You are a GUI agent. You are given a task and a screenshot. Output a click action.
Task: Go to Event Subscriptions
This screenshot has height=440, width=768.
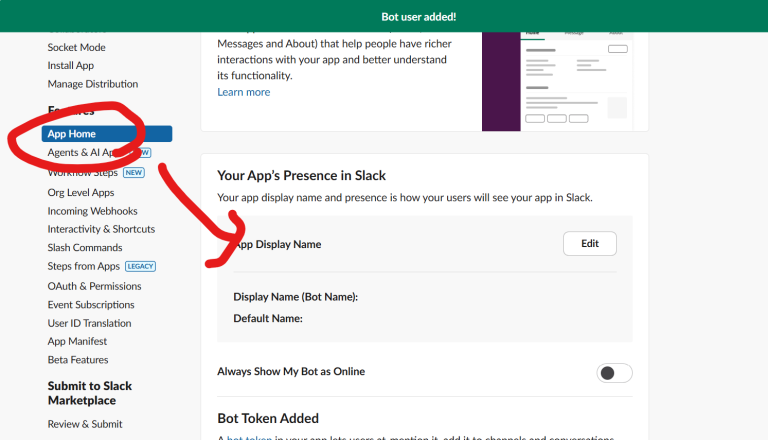point(91,305)
